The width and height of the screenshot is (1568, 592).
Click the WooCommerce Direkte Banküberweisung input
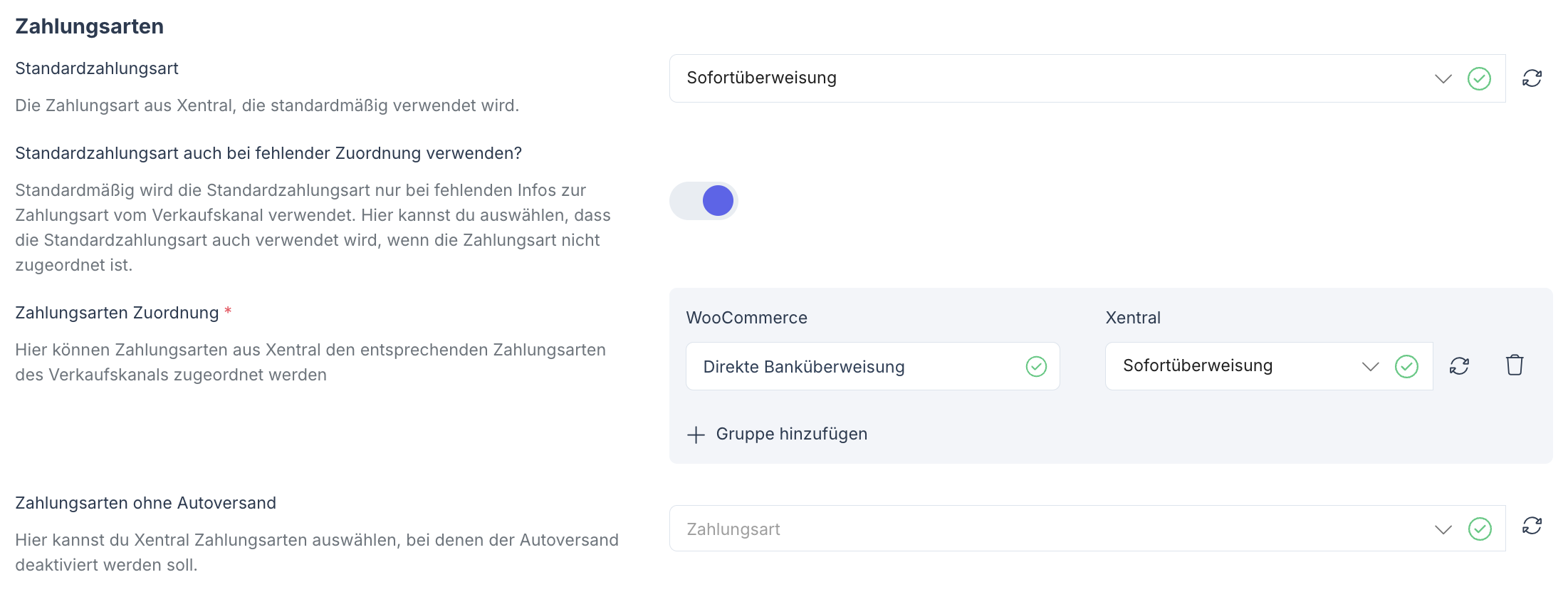click(854, 367)
